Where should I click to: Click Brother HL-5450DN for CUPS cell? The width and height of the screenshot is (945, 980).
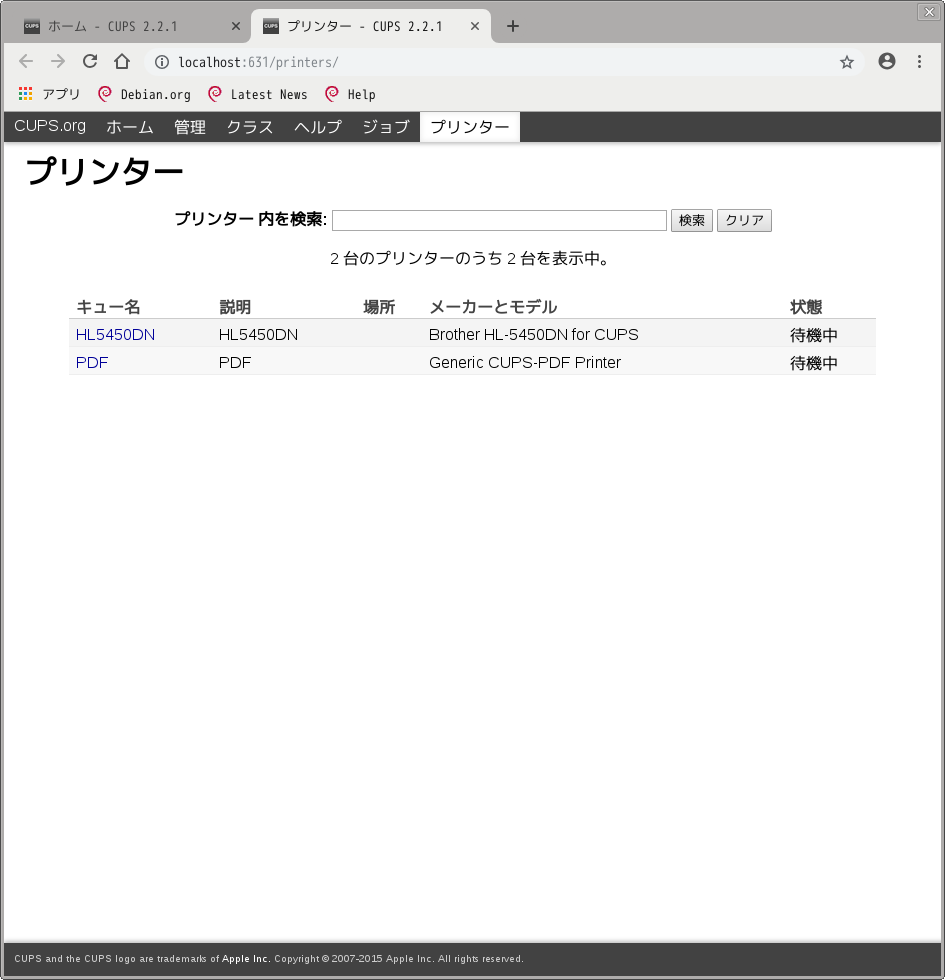click(534, 334)
